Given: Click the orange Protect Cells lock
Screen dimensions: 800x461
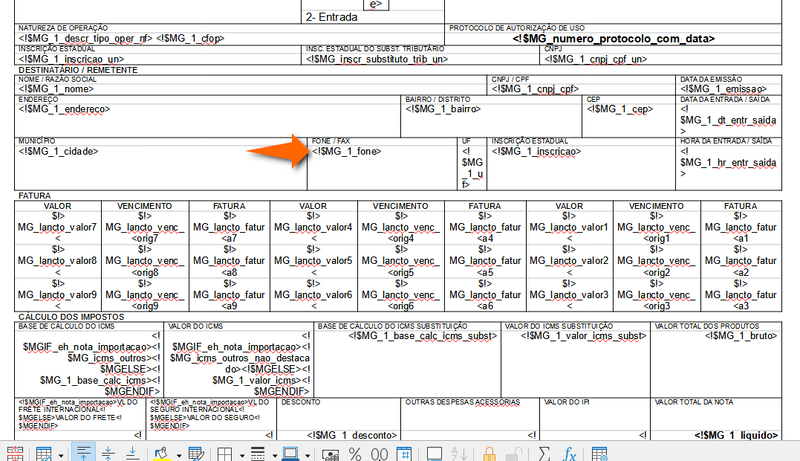Looking at the screenshot, I should click(489, 454).
